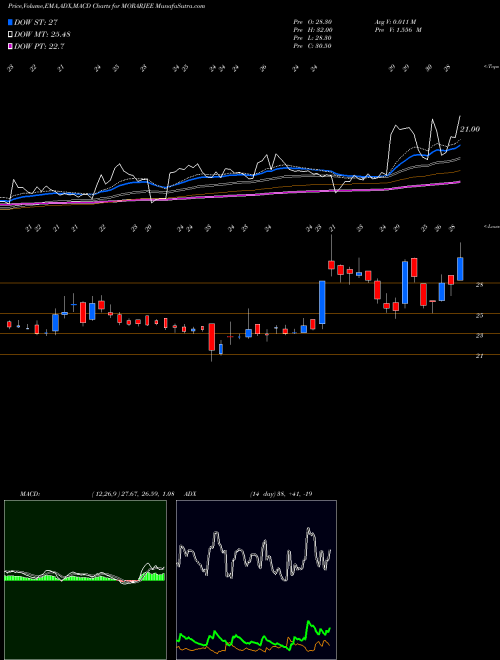Click the '<Tops' marker label
The height and width of the screenshot is (660, 500).
491,67
